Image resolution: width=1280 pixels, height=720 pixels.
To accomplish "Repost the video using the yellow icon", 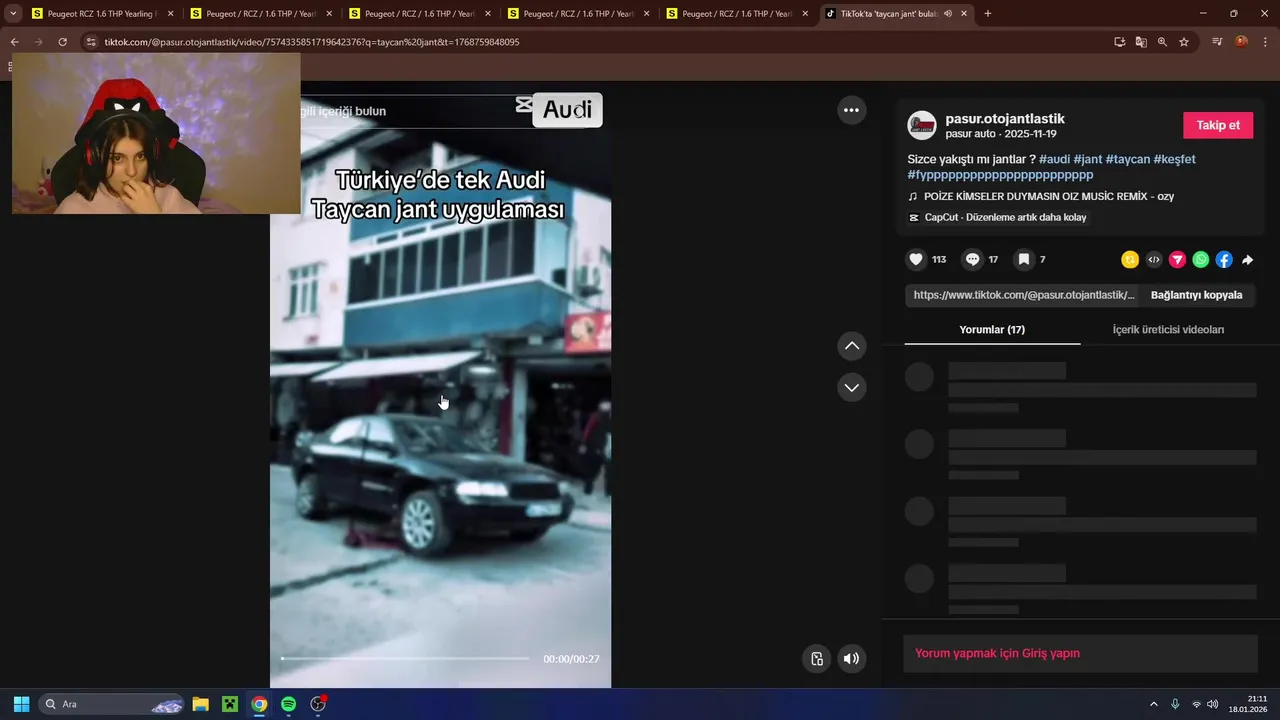I will click(1130, 260).
